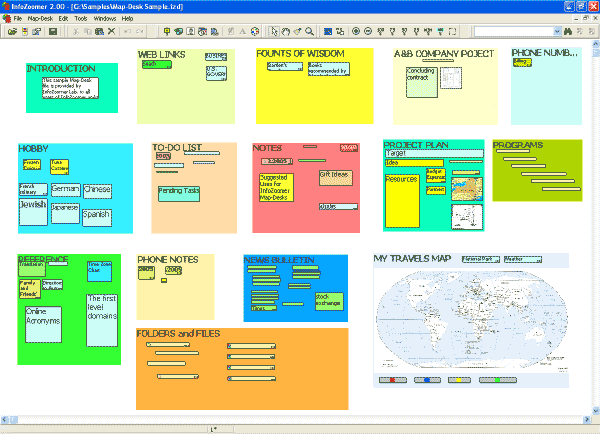The image size is (600, 434).
Task: Click the world map image
Action: 471,320
